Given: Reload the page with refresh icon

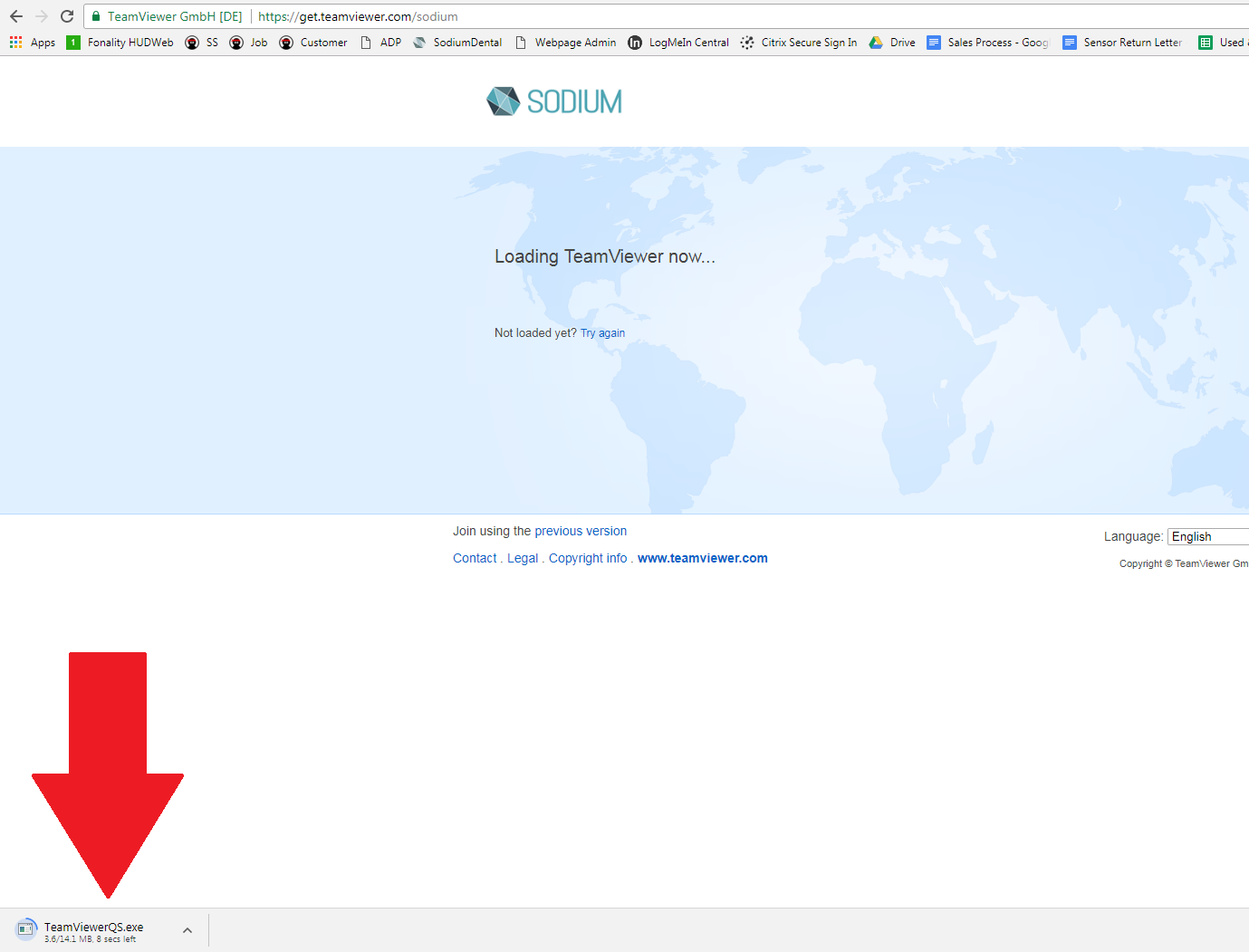Looking at the screenshot, I should (x=67, y=16).
